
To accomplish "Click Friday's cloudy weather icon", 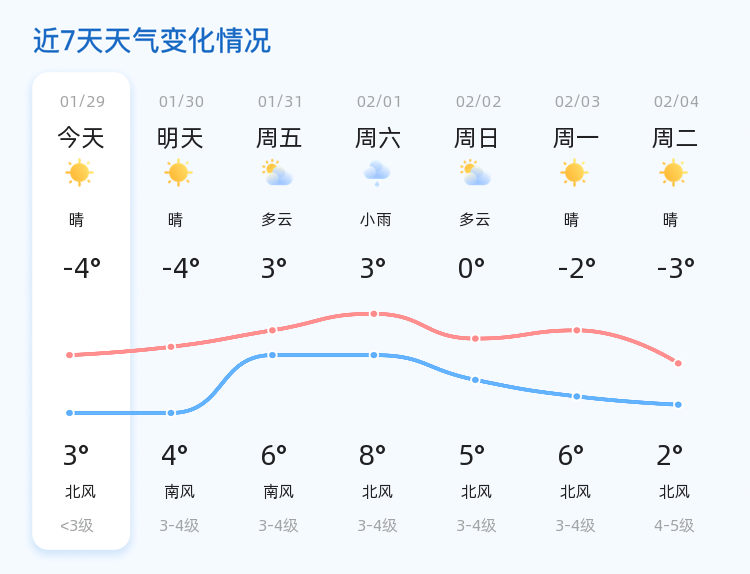I will [277, 173].
